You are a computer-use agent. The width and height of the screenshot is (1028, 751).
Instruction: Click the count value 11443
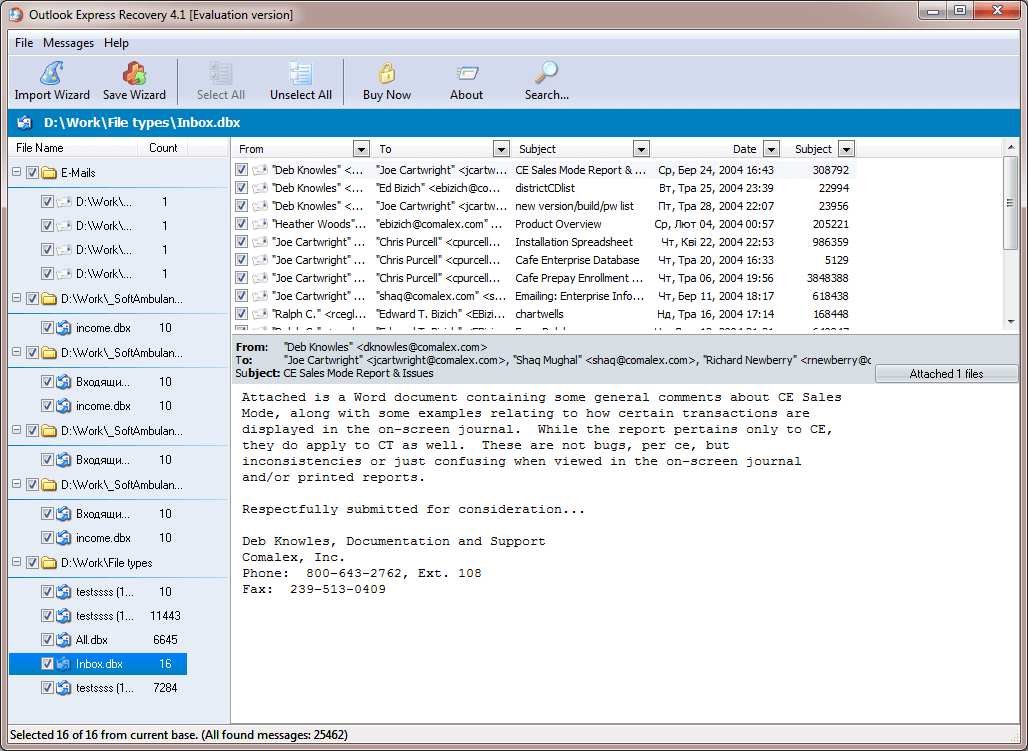click(x=165, y=616)
